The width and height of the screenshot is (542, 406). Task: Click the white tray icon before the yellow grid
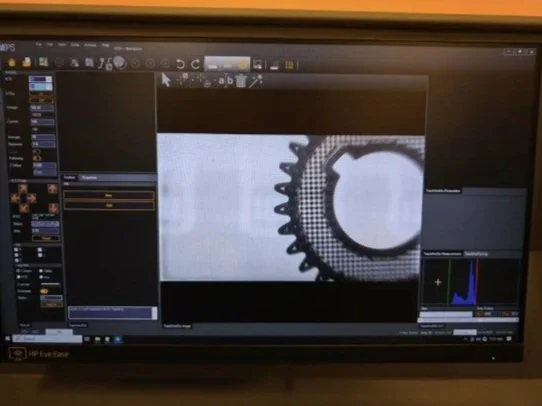(274, 66)
